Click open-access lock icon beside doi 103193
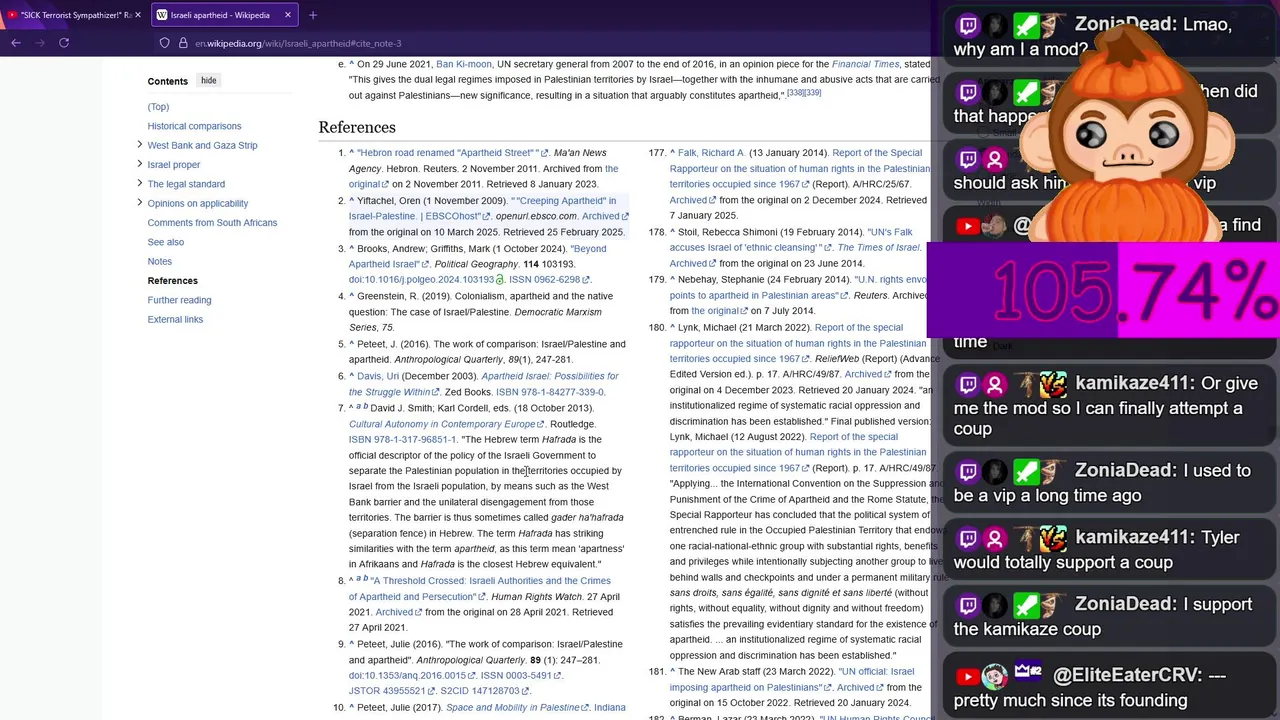The image size is (1280, 720). point(500,280)
